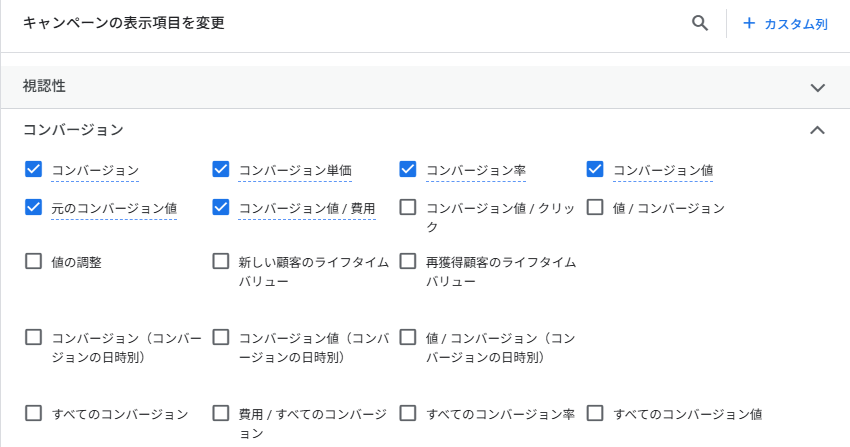Check the すべてのコンバージョン checkbox

33,413
